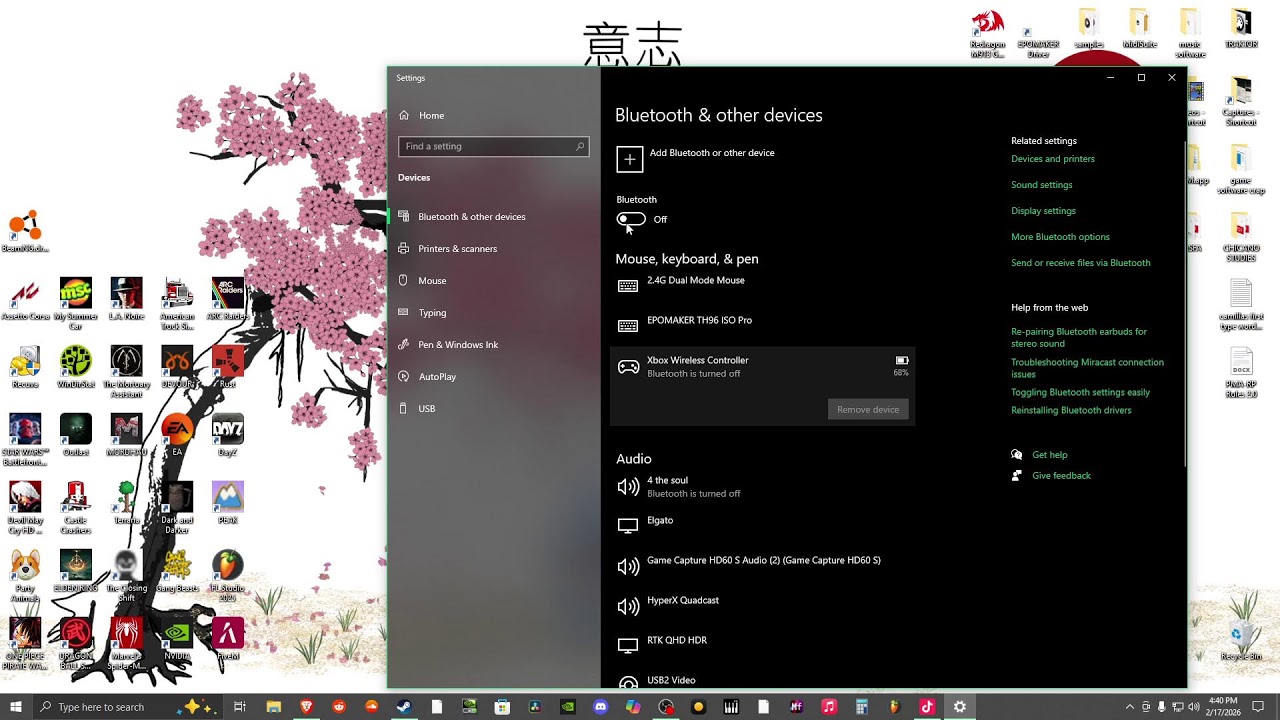Image resolution: width=1280 pixels, height=720 pixels.
Task: Open Discord from the taskbar
Action: tap(600, 707)
